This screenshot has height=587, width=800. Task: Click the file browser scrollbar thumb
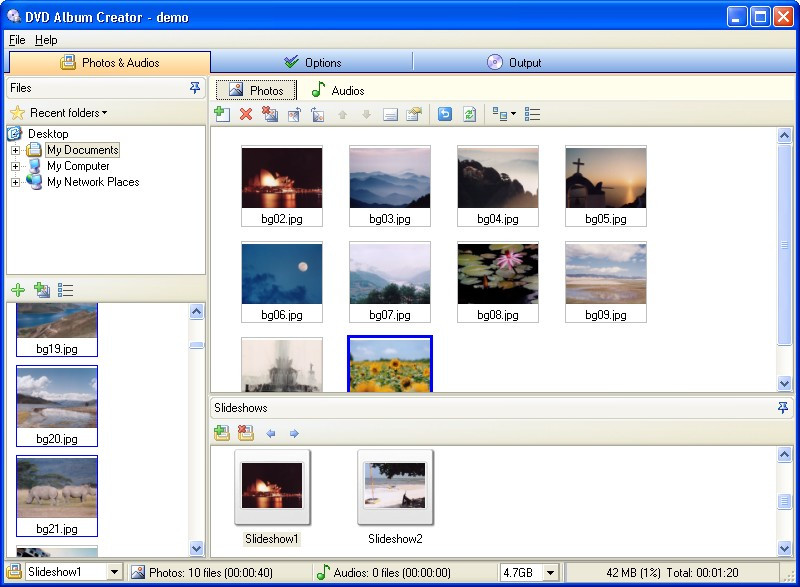[196, 345]
